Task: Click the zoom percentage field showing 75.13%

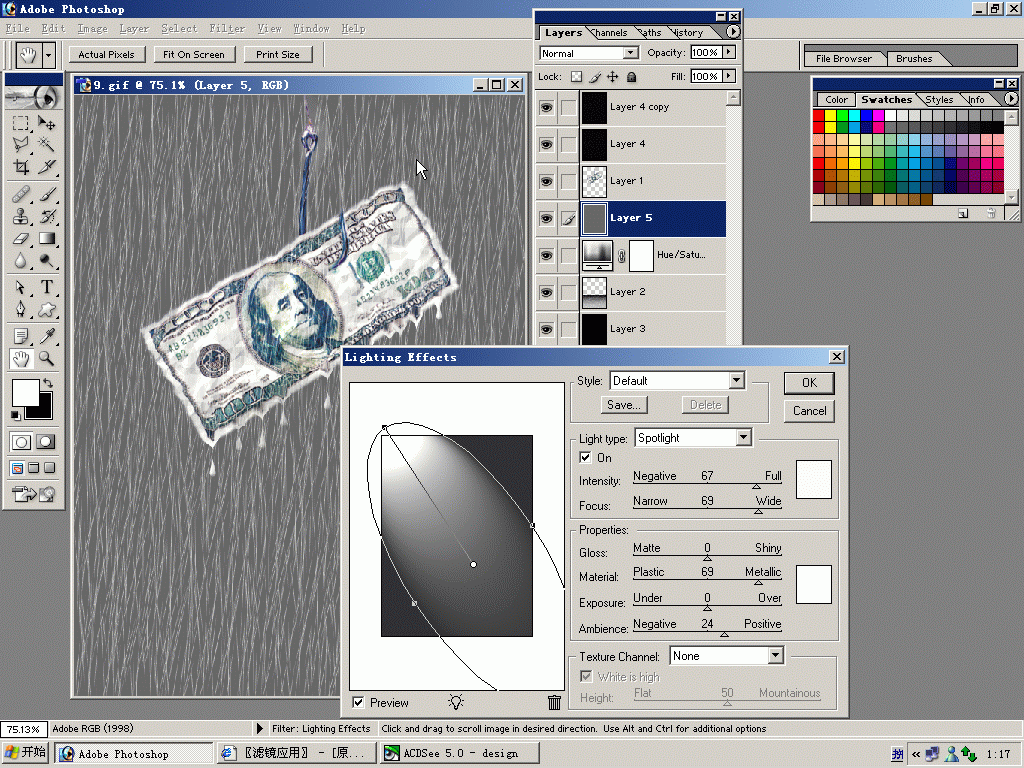Action: tap(23, 729)
